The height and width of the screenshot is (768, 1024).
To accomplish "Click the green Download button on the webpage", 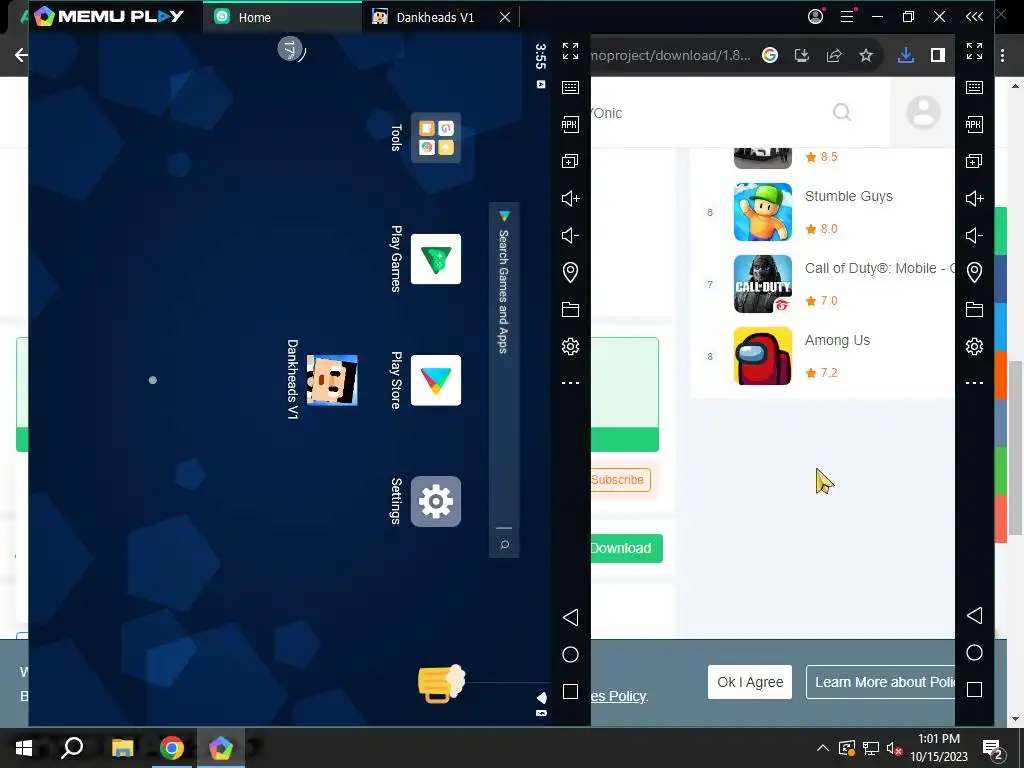I will point(626,549).
